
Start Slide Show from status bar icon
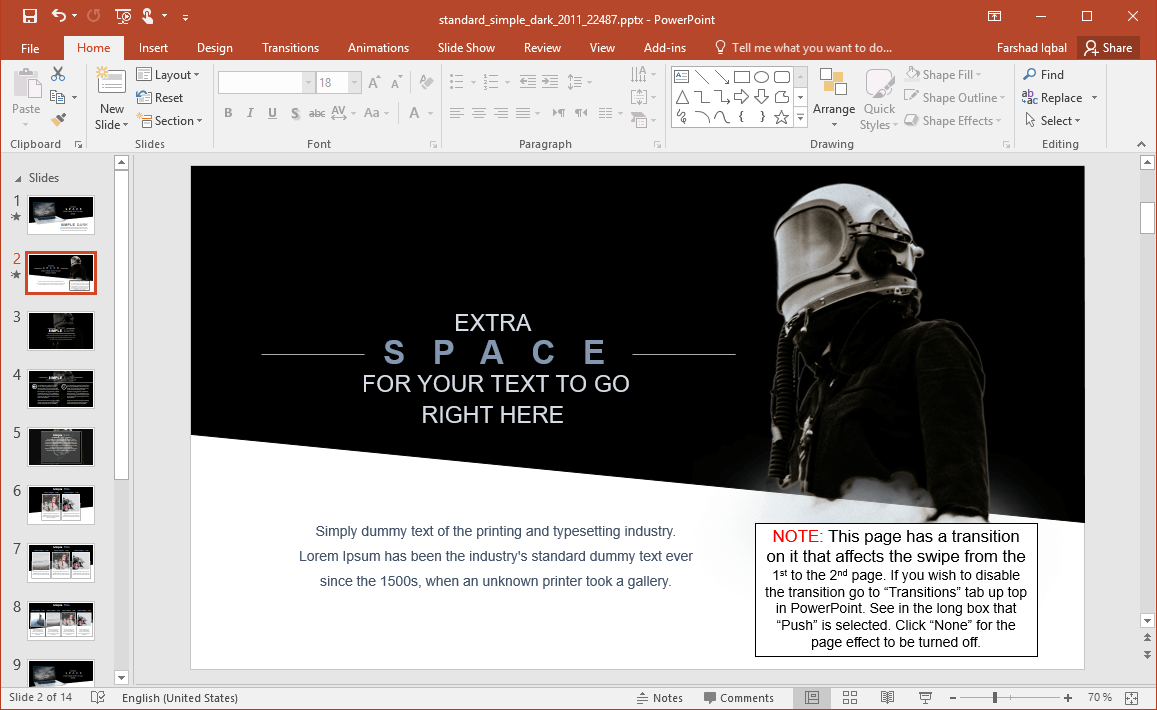(x=926, y=697)
